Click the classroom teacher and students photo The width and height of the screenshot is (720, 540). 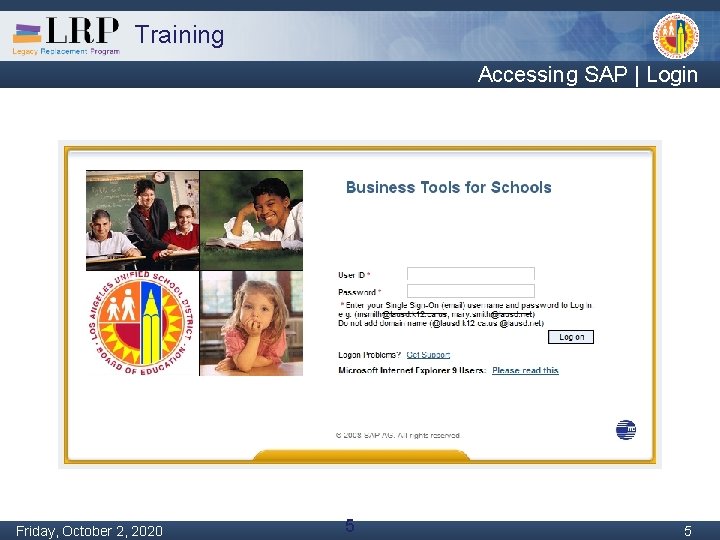click(x=142, y=220)
